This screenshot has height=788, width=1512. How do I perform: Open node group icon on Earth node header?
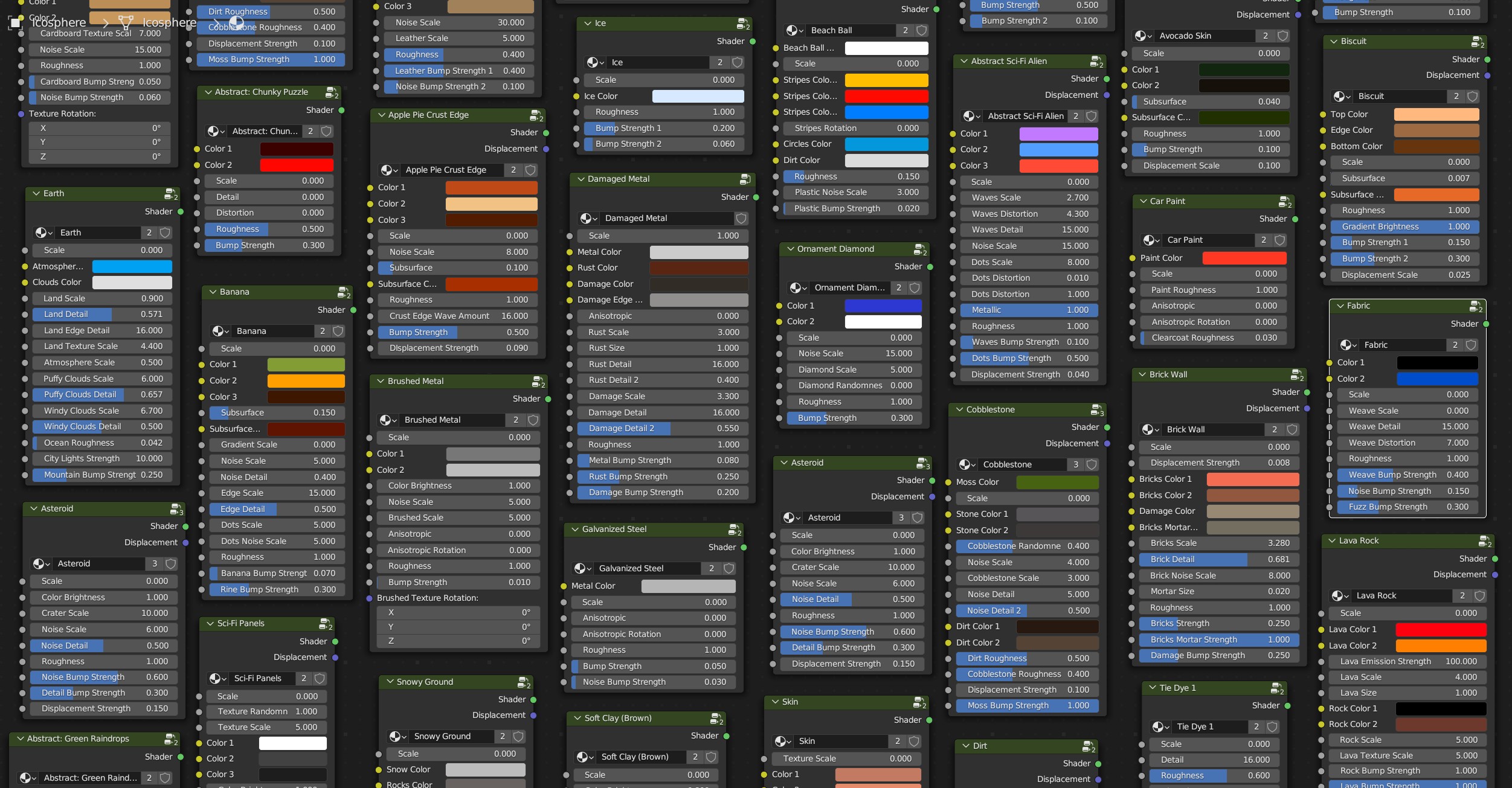[170, 194]
